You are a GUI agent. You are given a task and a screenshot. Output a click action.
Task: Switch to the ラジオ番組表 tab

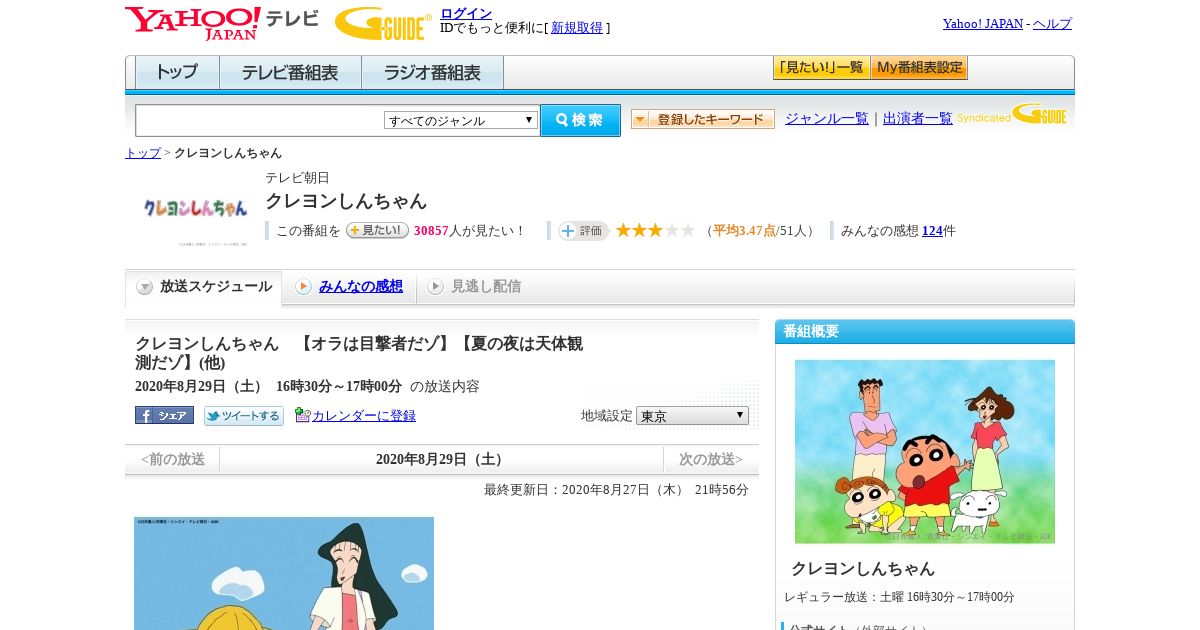click(x=432, y=73)
